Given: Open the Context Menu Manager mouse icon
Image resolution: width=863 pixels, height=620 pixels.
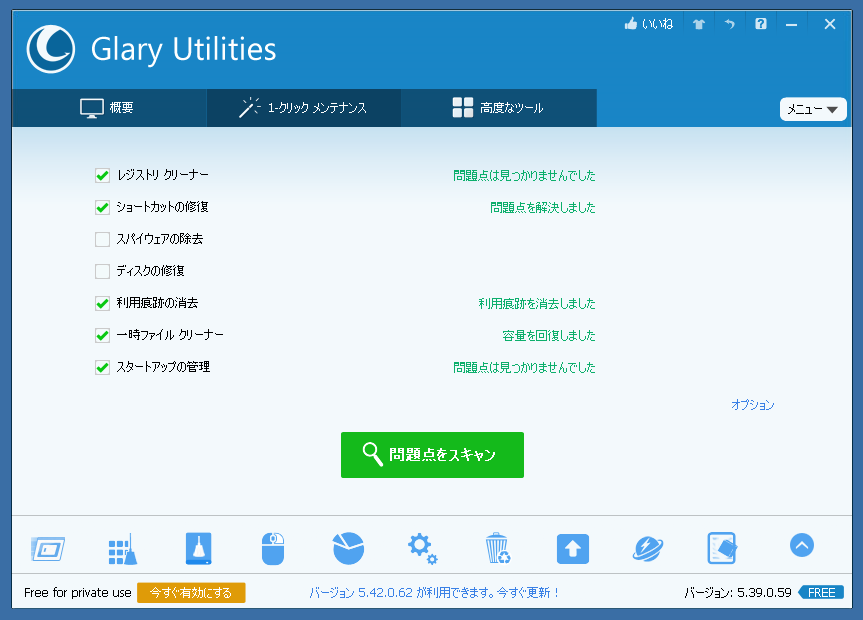Looking at the screenshot, I should [273, 548].
